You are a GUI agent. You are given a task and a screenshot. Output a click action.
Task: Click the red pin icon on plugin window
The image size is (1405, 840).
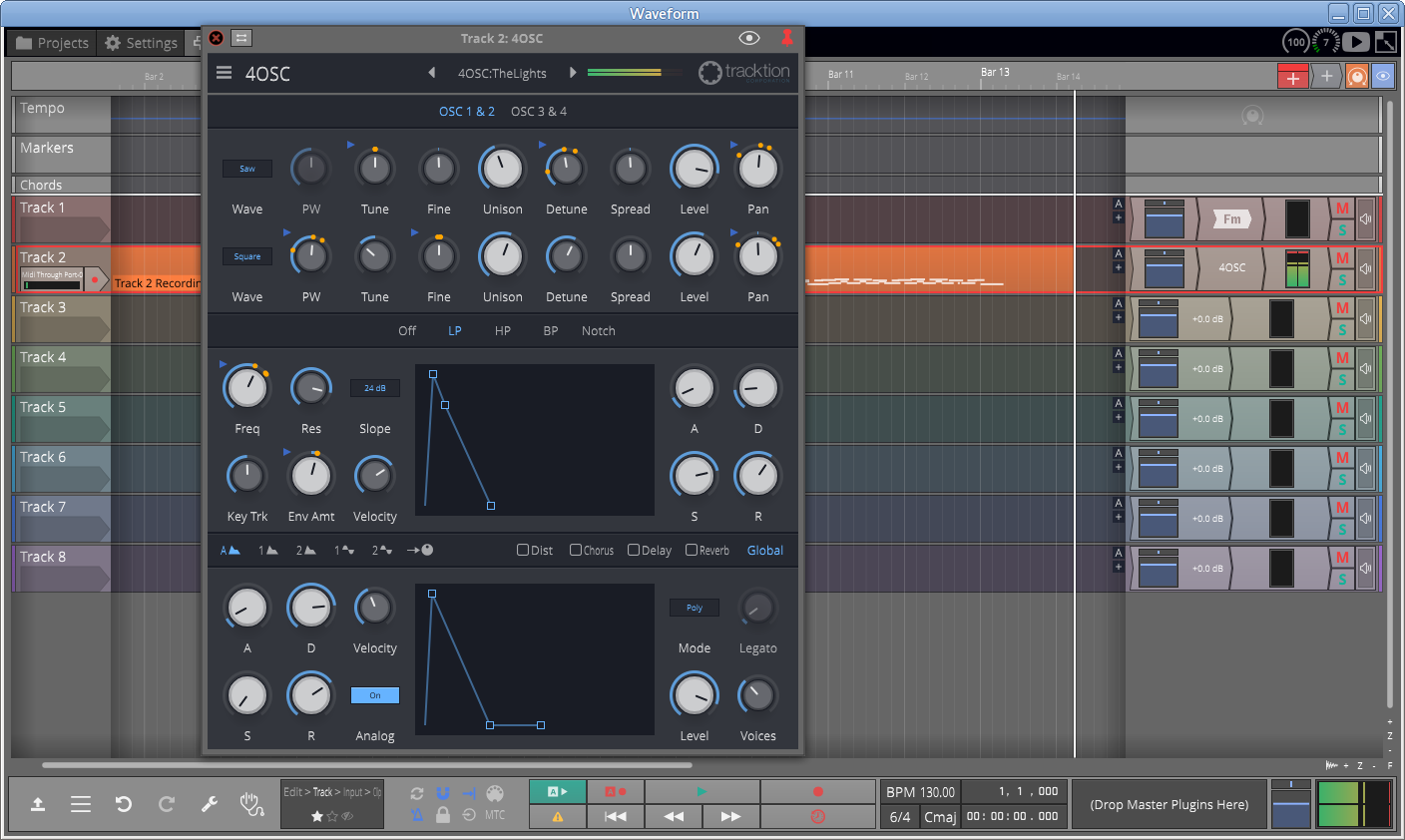tap(786, 38)
